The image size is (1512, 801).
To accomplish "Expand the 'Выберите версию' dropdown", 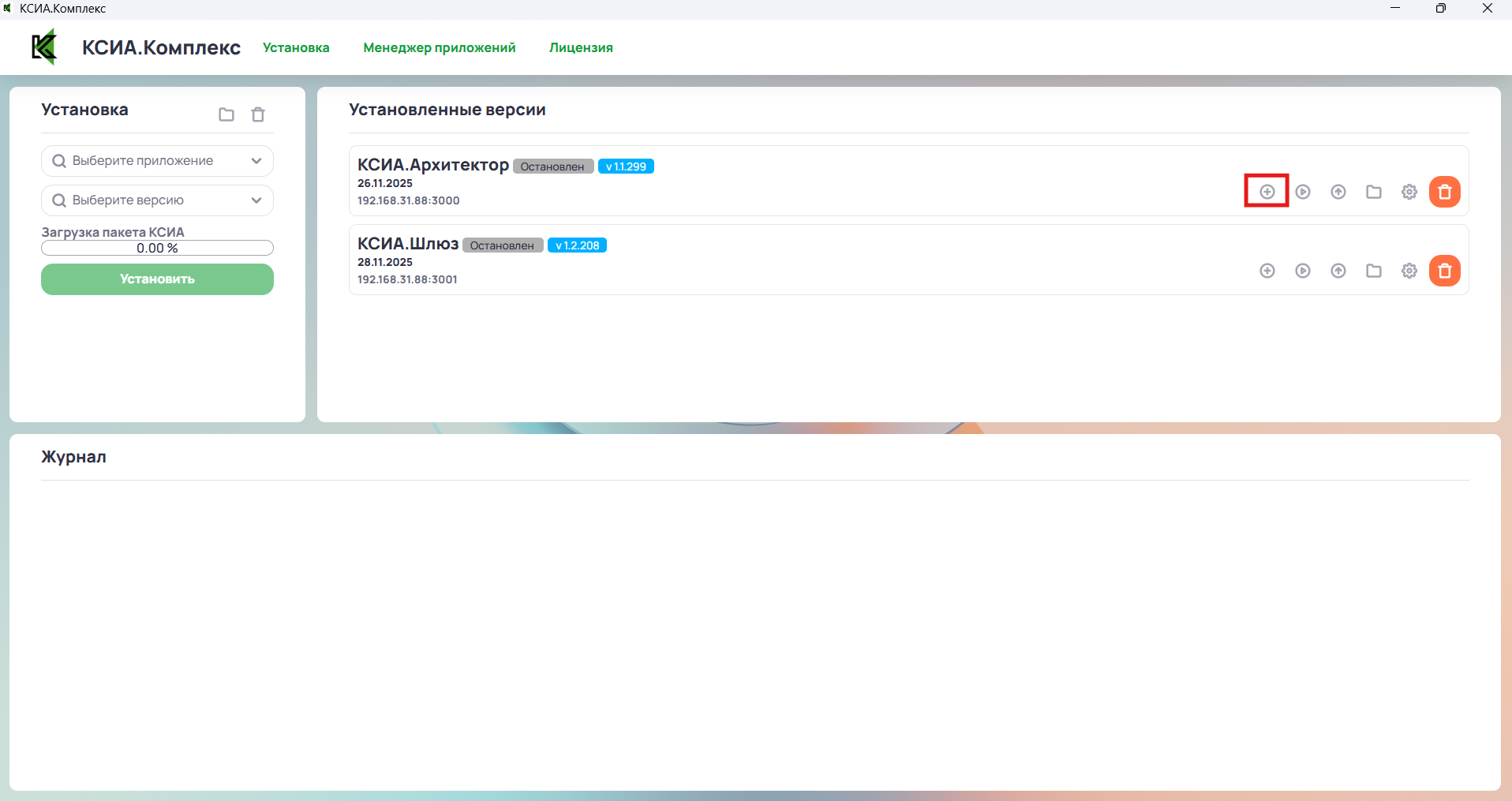I will pyautogui.click(x=157, y=200).
